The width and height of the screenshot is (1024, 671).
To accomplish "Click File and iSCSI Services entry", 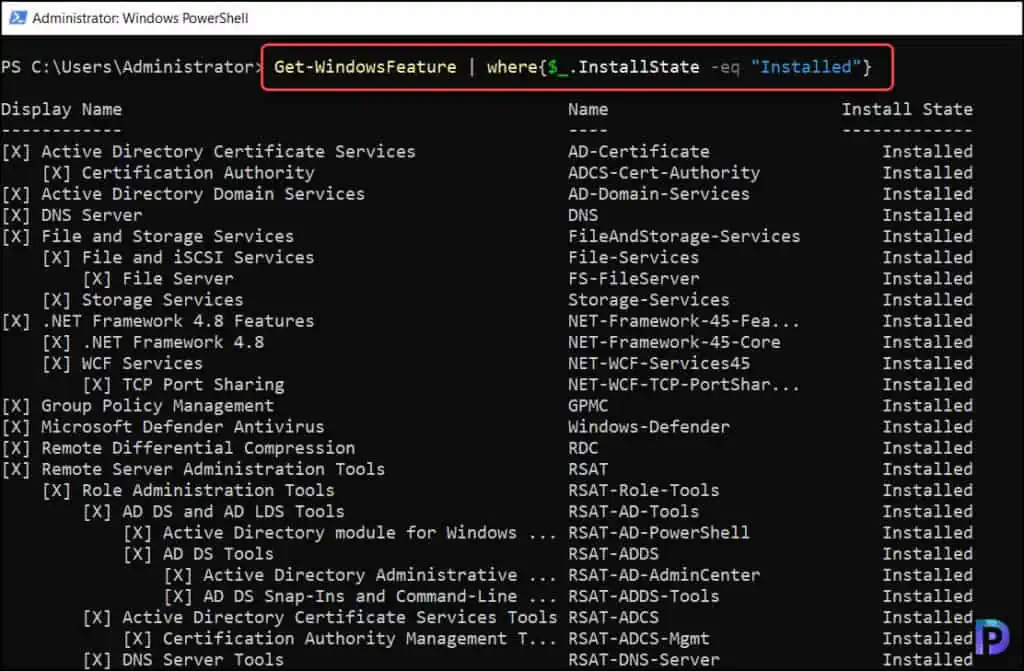I will (198, 257).
